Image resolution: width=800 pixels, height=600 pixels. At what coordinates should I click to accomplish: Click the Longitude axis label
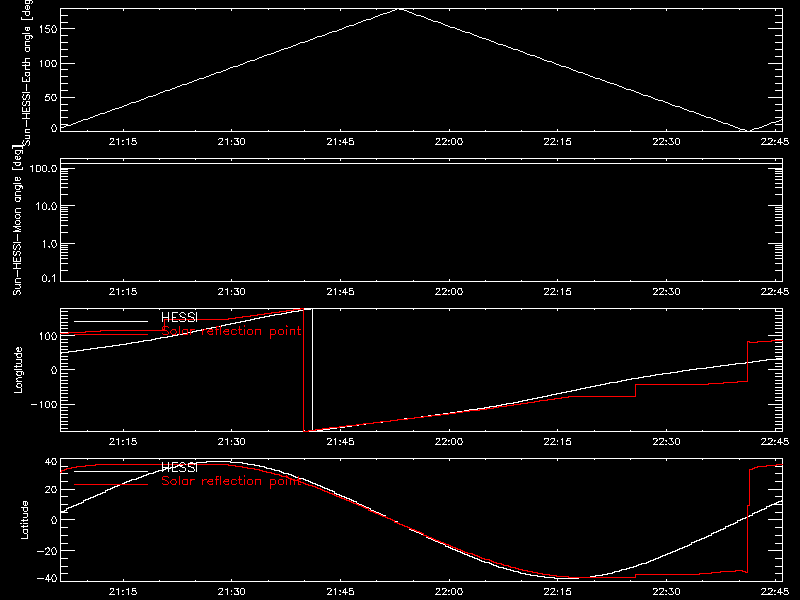[18, 370]
